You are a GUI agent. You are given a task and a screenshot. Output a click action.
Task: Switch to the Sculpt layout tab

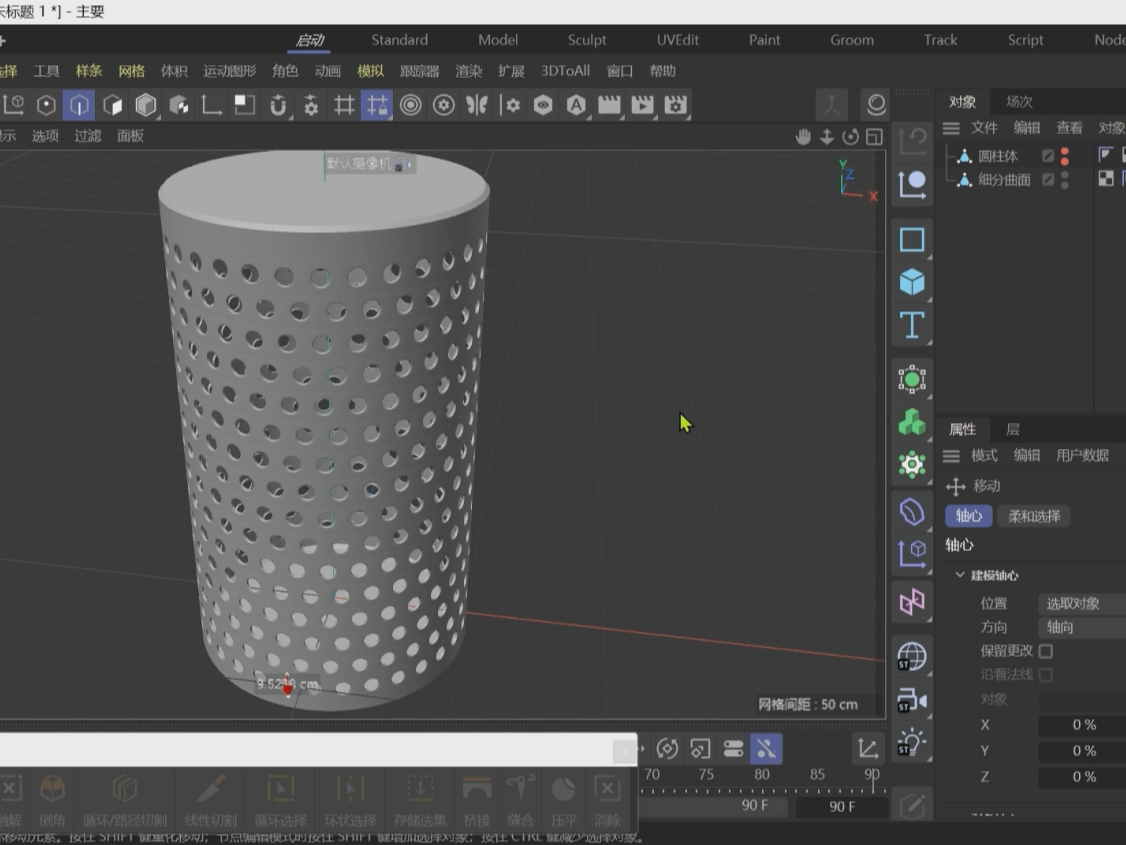pos(587,40)
